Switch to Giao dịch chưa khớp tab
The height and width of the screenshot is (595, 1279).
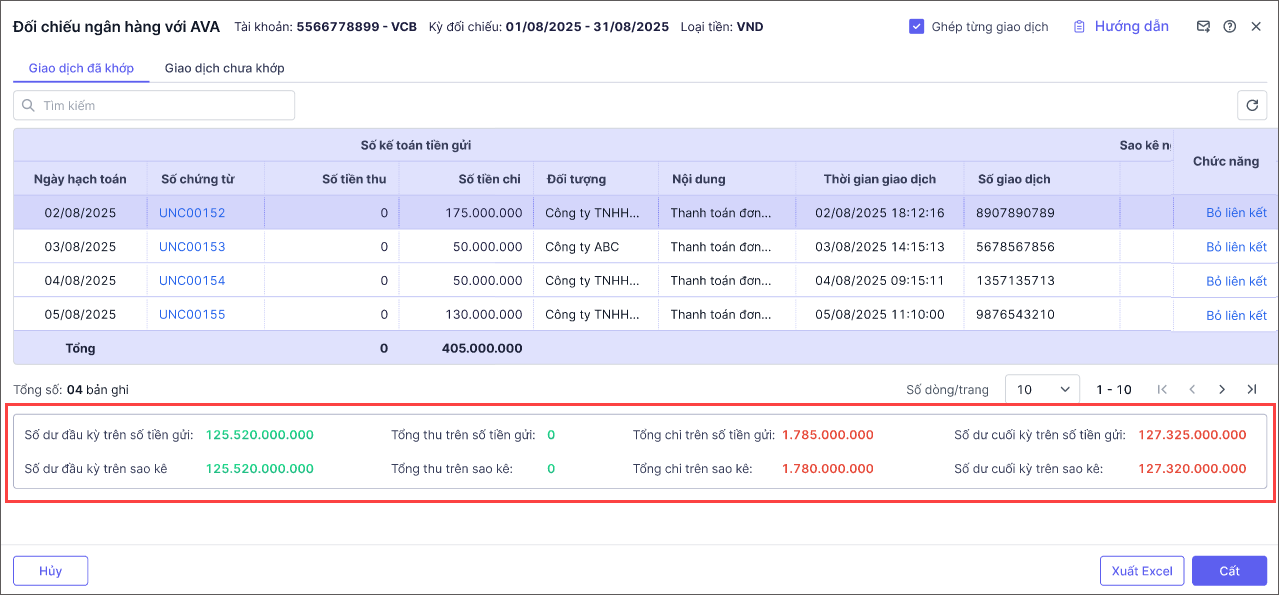(224, 68)
